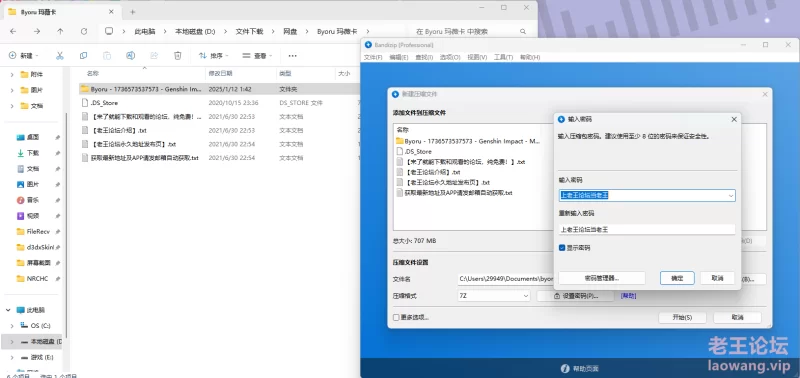Click the back arrow in File Explorer
The height and width of the screenshot is (378, 800).
(x=13, y=31)
